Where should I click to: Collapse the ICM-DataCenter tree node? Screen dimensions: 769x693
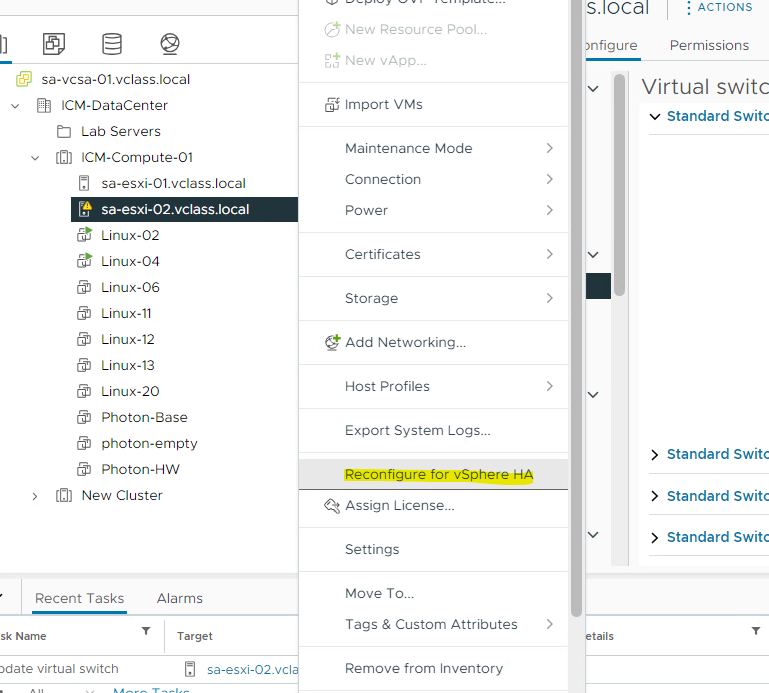[15, 105]
